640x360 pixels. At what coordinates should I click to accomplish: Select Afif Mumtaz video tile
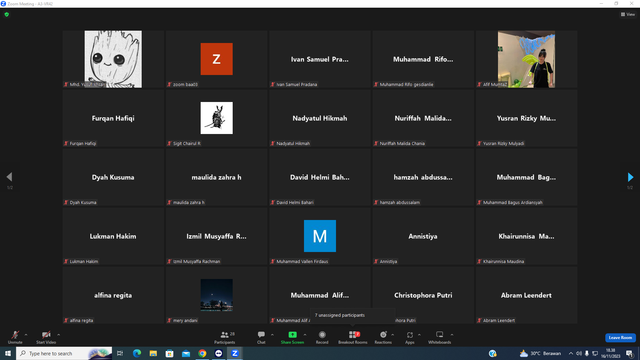pyautogui.click(x=526, y=59)
